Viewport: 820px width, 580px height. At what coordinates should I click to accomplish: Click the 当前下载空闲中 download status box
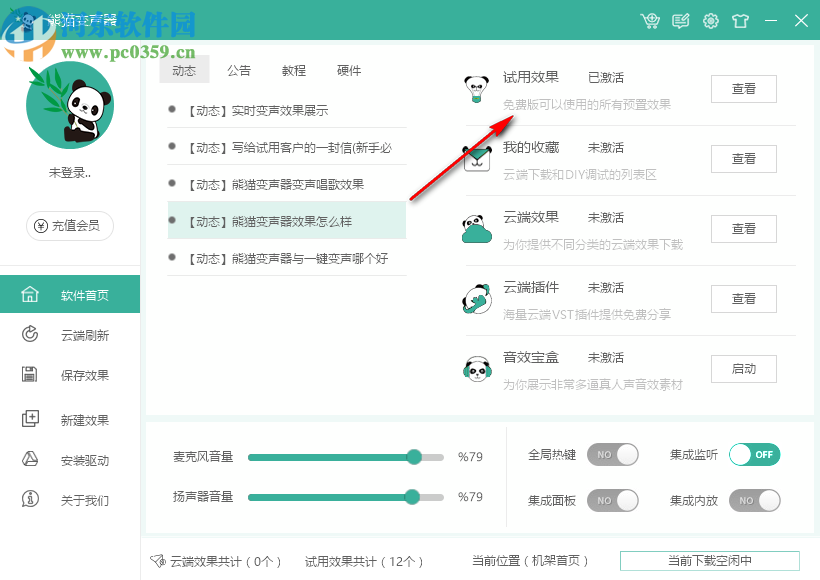(x=710, y=561)
